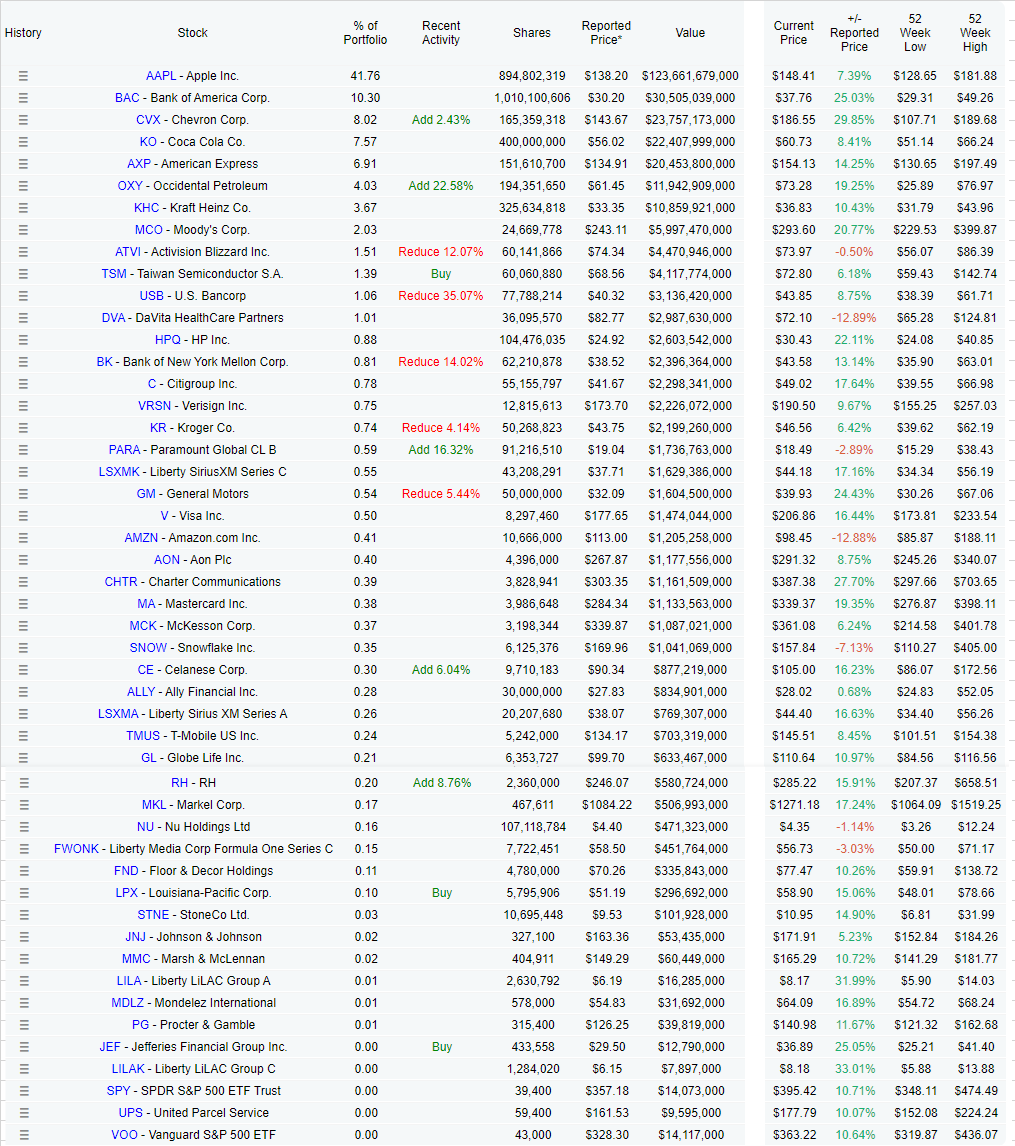Select the 33.01% change for LILAK
This screenshot has width=1015, height=1146.
[855, 1069]
